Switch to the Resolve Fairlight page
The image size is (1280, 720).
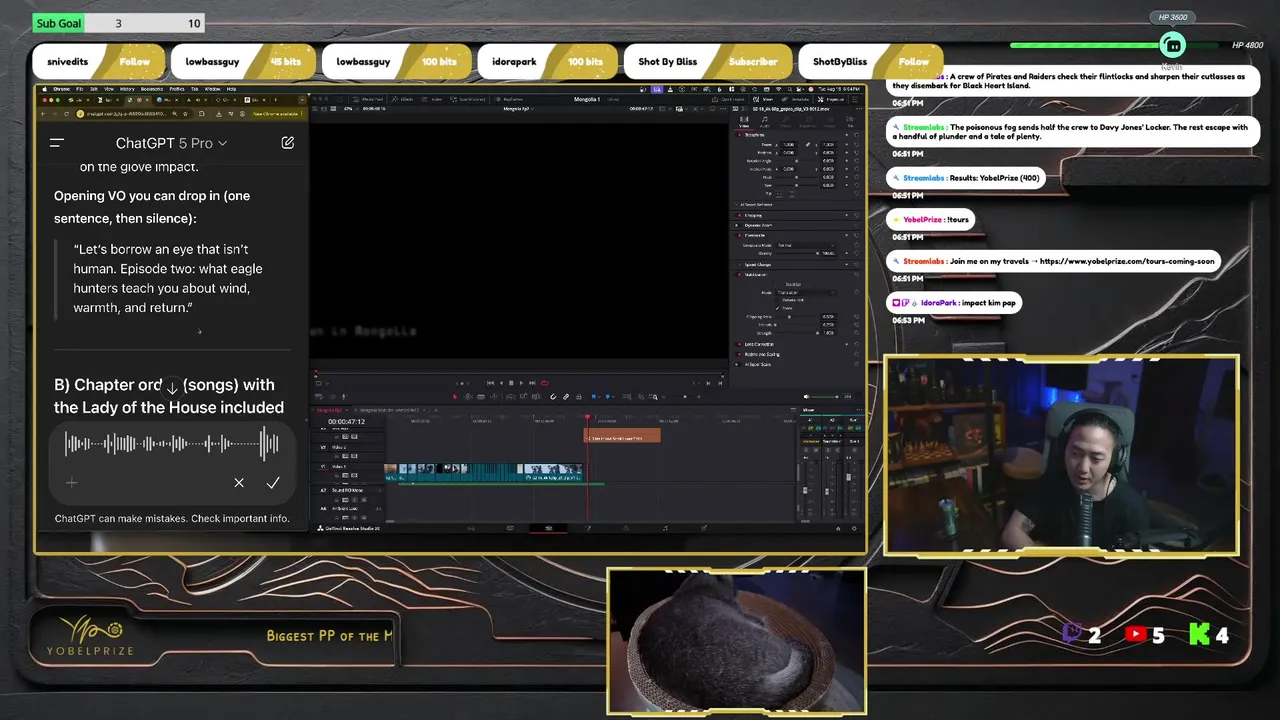[665, 528]
